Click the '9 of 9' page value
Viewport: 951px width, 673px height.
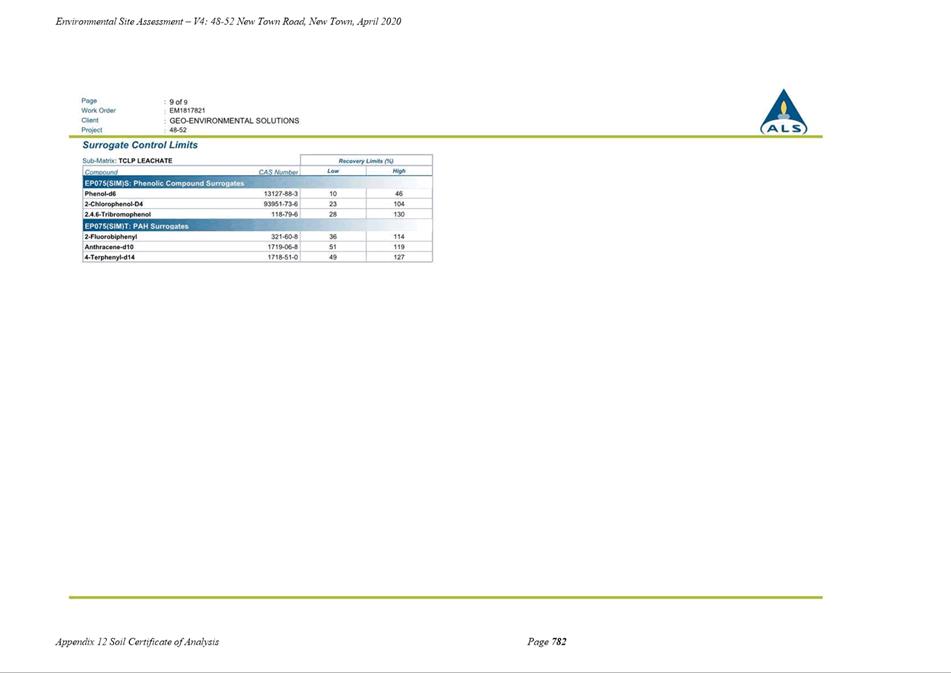click(x=178, y=102)
